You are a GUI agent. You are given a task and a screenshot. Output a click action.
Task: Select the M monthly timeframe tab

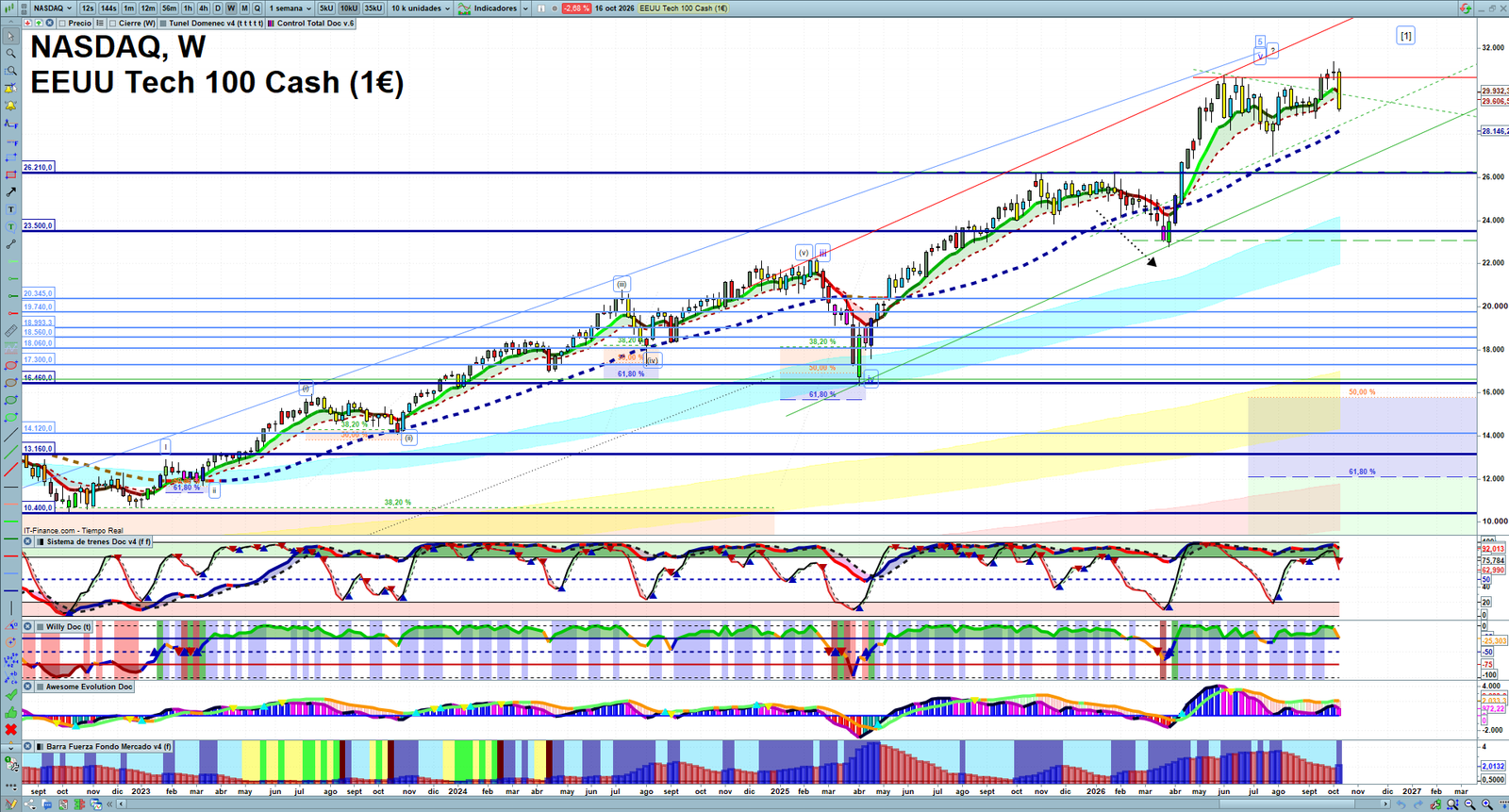[x=244, y=8]
